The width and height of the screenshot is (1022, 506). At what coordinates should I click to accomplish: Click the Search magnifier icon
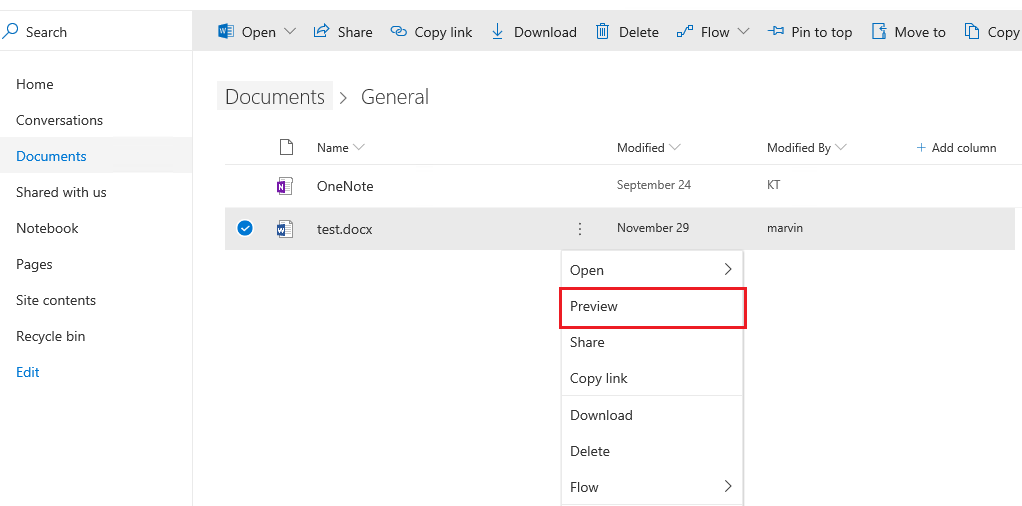10,31
